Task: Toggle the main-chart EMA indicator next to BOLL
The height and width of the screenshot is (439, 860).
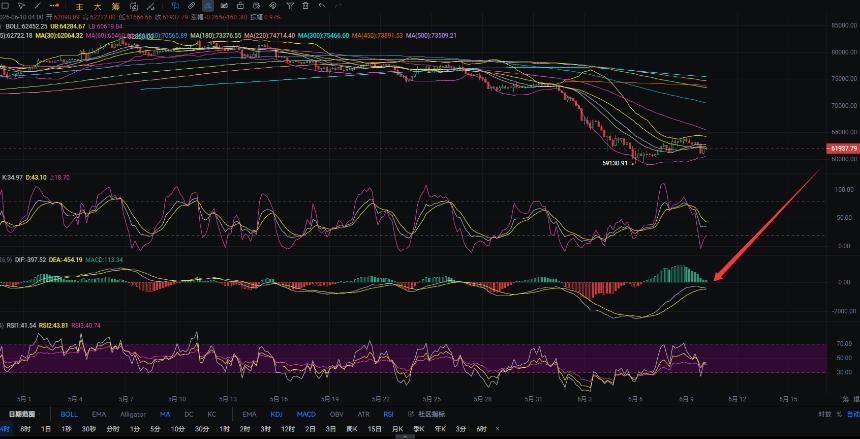Action: click(99, 414)
